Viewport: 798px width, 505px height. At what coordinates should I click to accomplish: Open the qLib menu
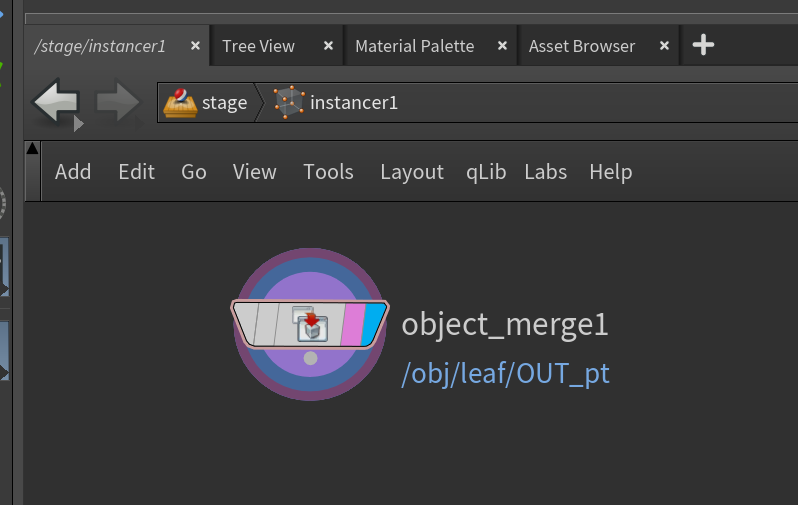coord(486,172)
